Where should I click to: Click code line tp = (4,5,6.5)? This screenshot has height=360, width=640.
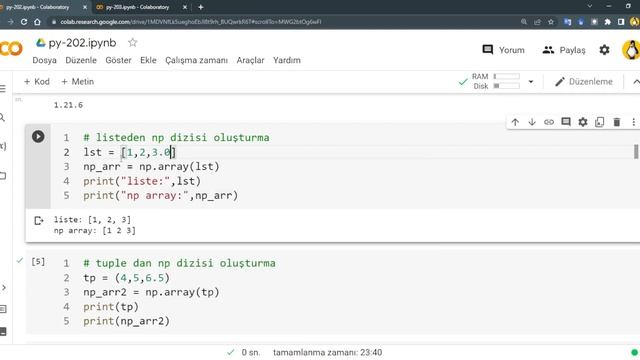(126, 278)
